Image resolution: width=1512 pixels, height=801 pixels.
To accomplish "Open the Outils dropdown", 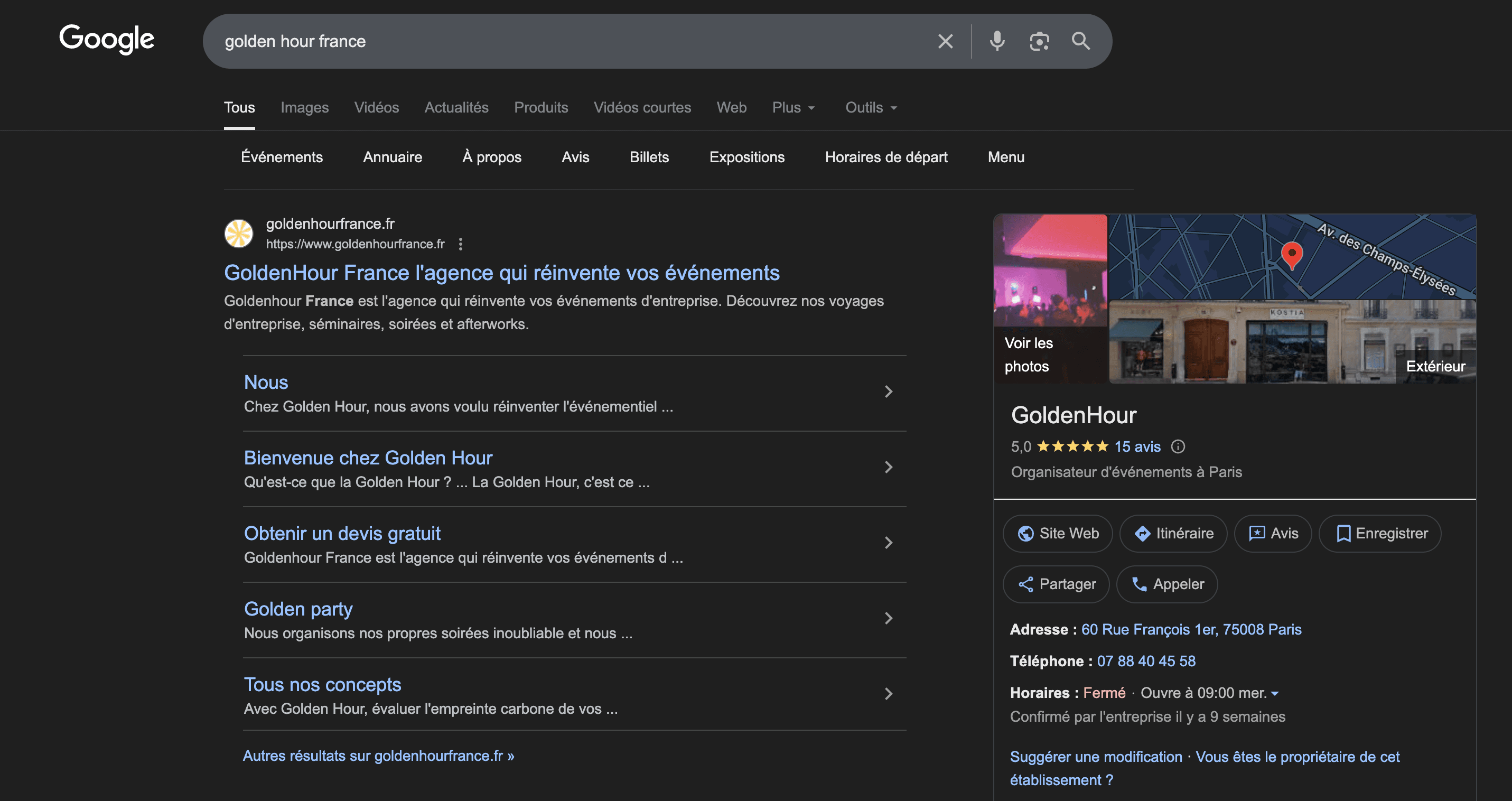I will [871, 107].
